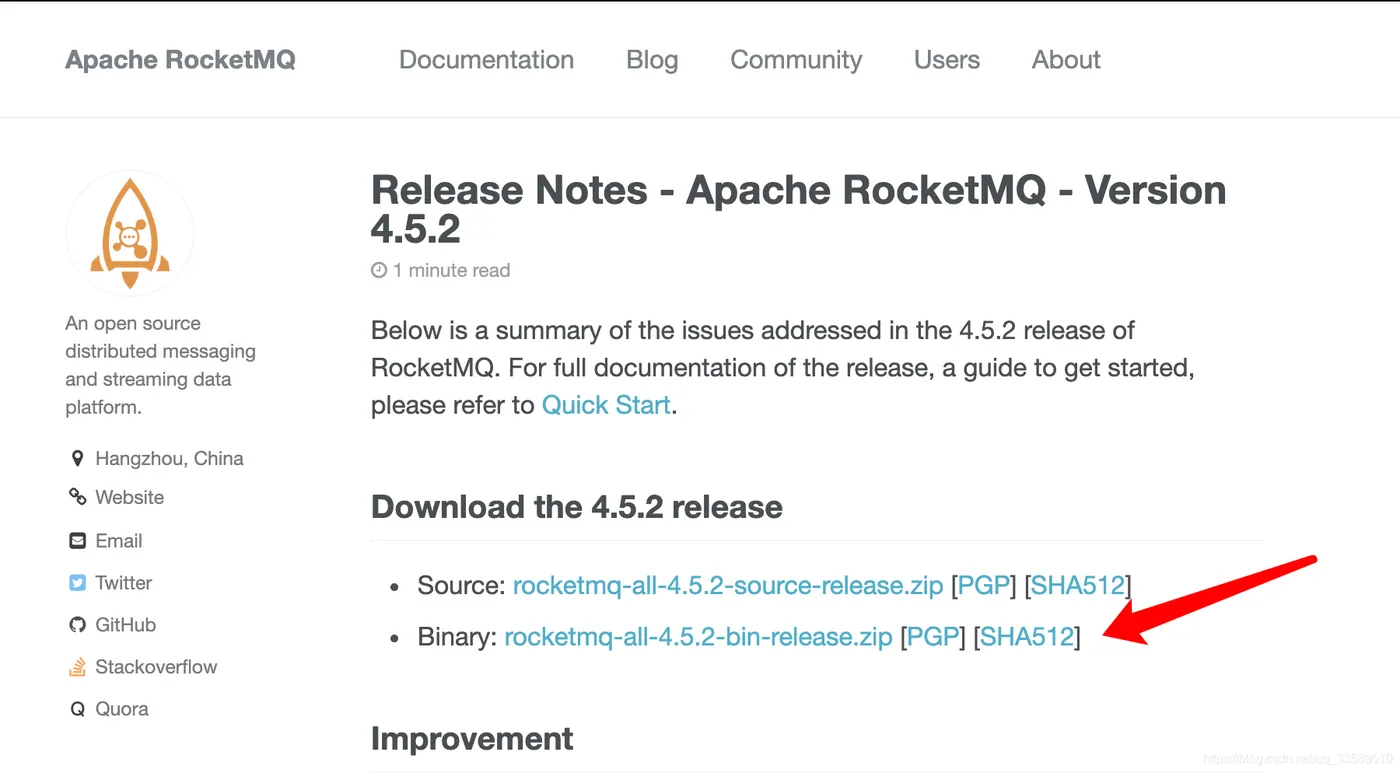Click the GitHub octocat icon

coord(77,625)
